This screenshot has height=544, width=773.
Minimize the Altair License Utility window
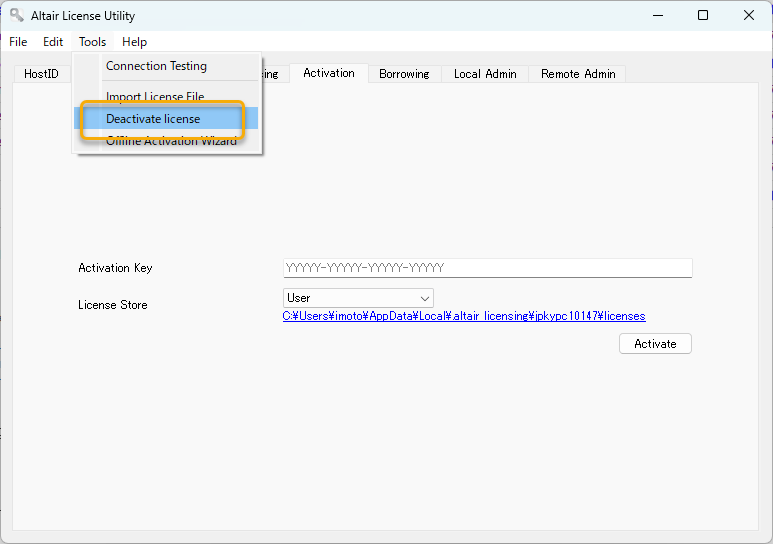[x=658, y=15]
